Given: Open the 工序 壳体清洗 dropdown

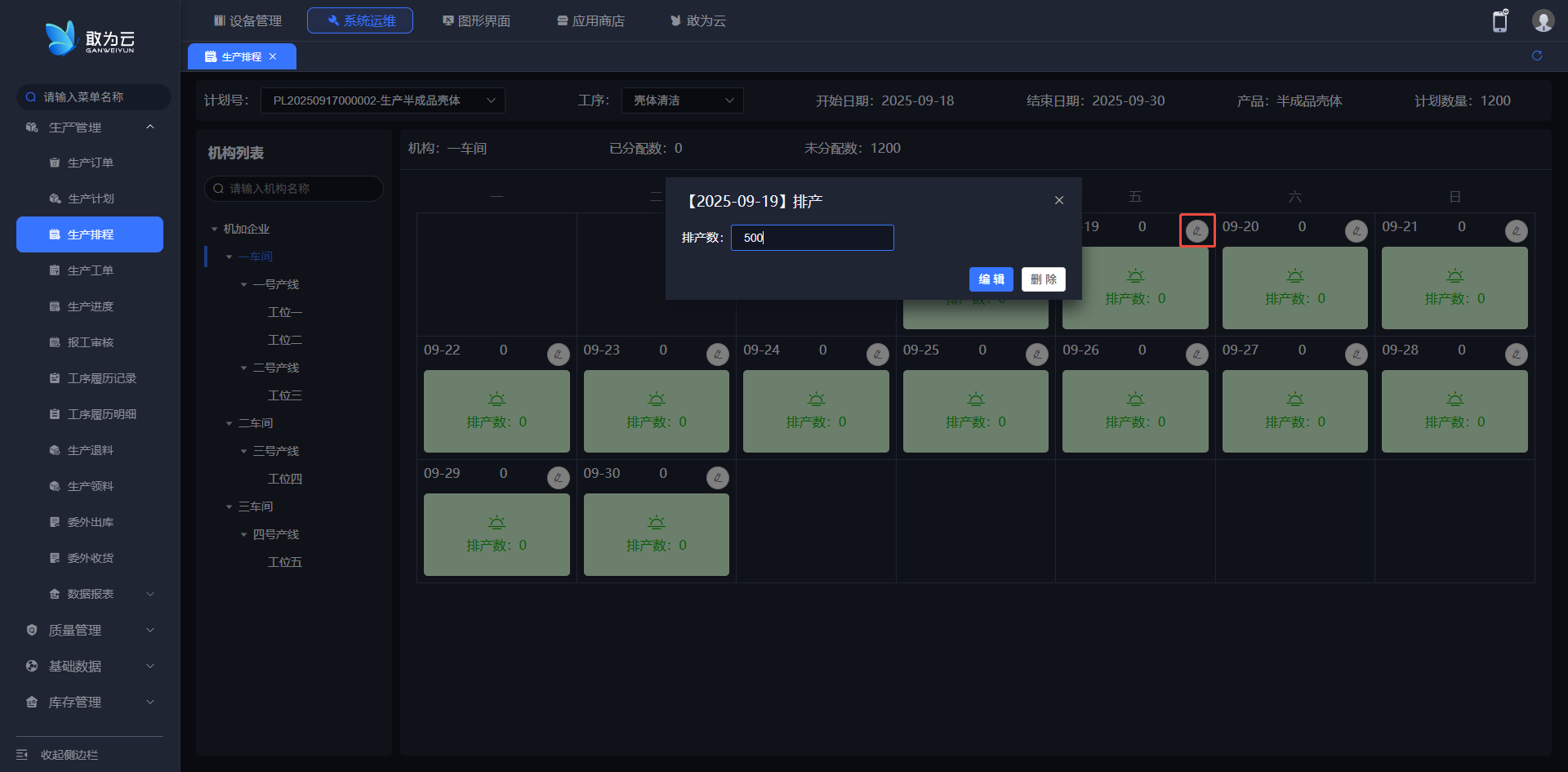Looking at the screenshot, I should (x=682, y=100).
